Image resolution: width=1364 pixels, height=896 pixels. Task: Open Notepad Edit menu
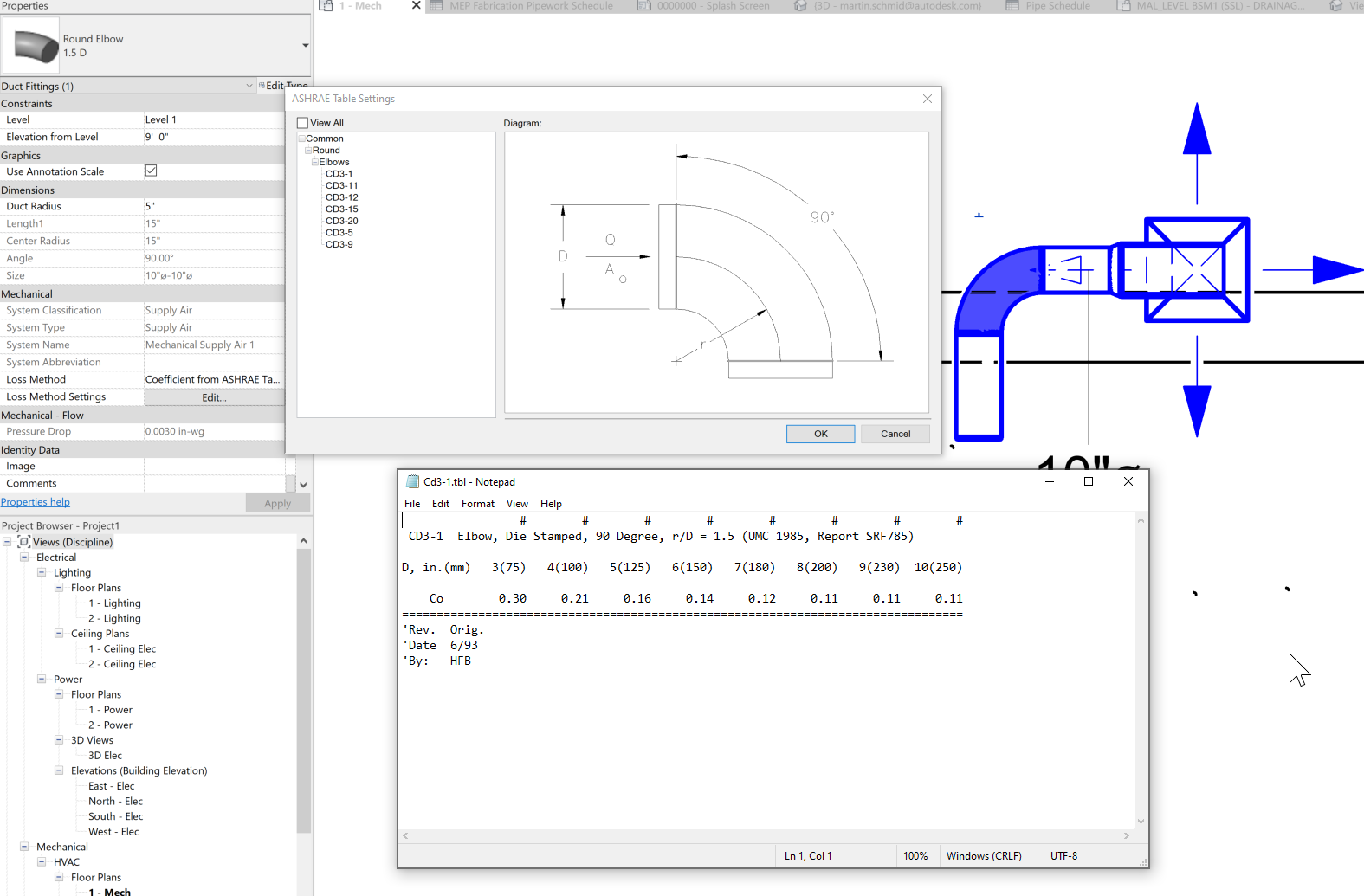tap(441, 504)
